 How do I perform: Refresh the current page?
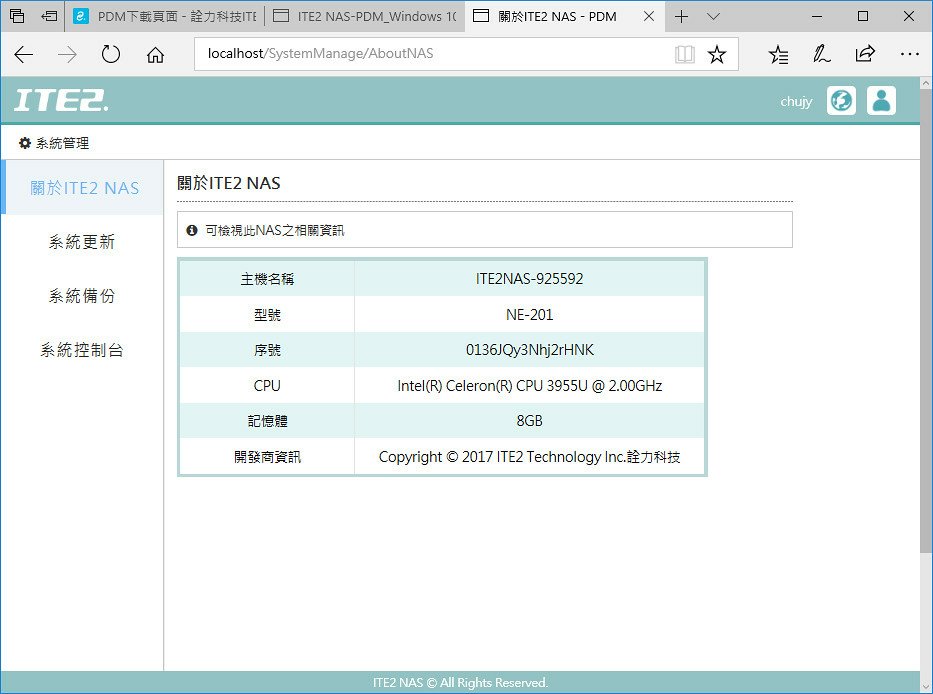111,54
